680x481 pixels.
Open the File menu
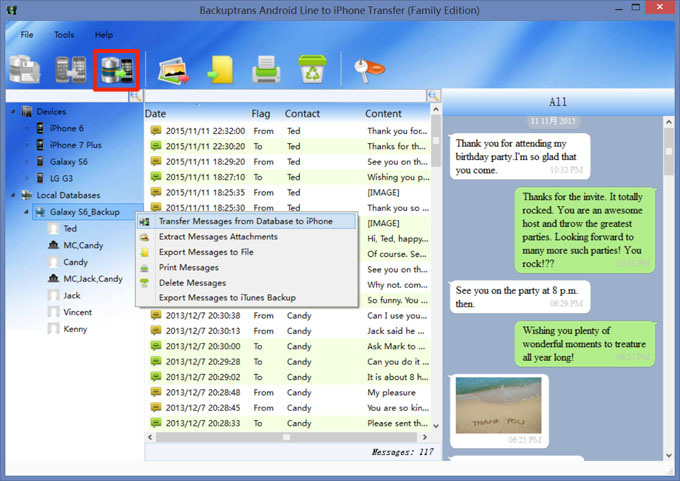point(27,35)
